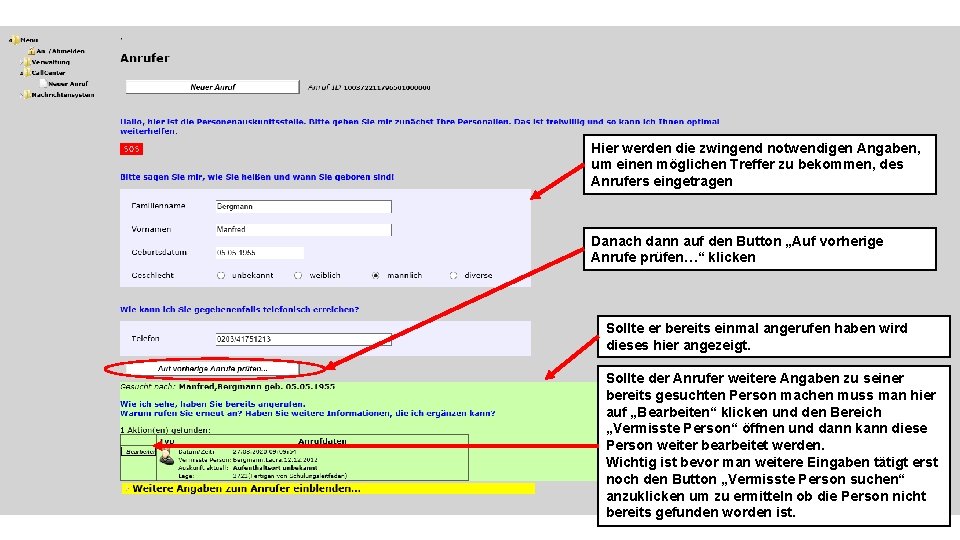
Task: Click the CallCenter folder icon
Action: tap(27, 73)
